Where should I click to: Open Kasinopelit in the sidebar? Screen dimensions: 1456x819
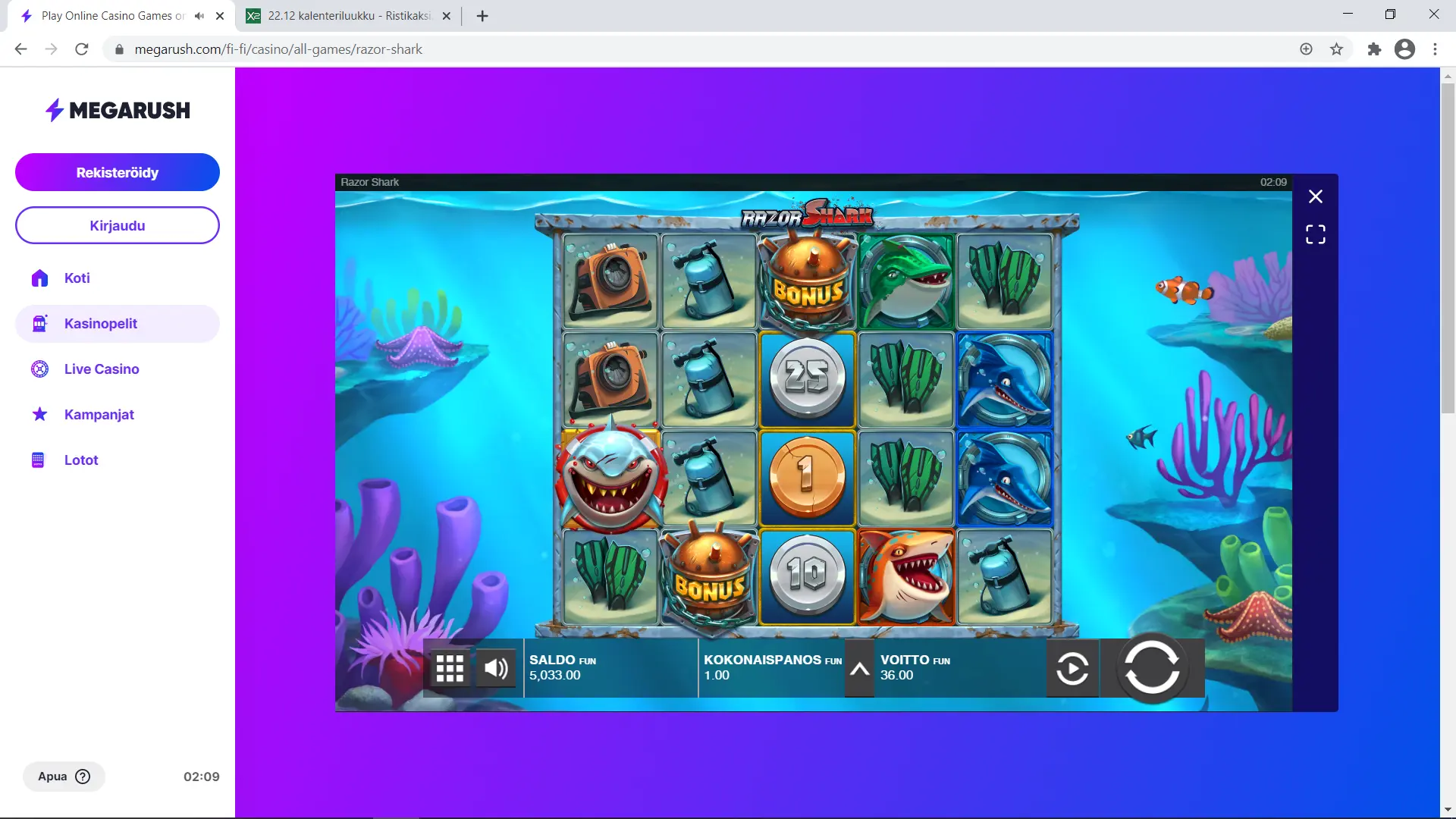(x=118, y=324)
